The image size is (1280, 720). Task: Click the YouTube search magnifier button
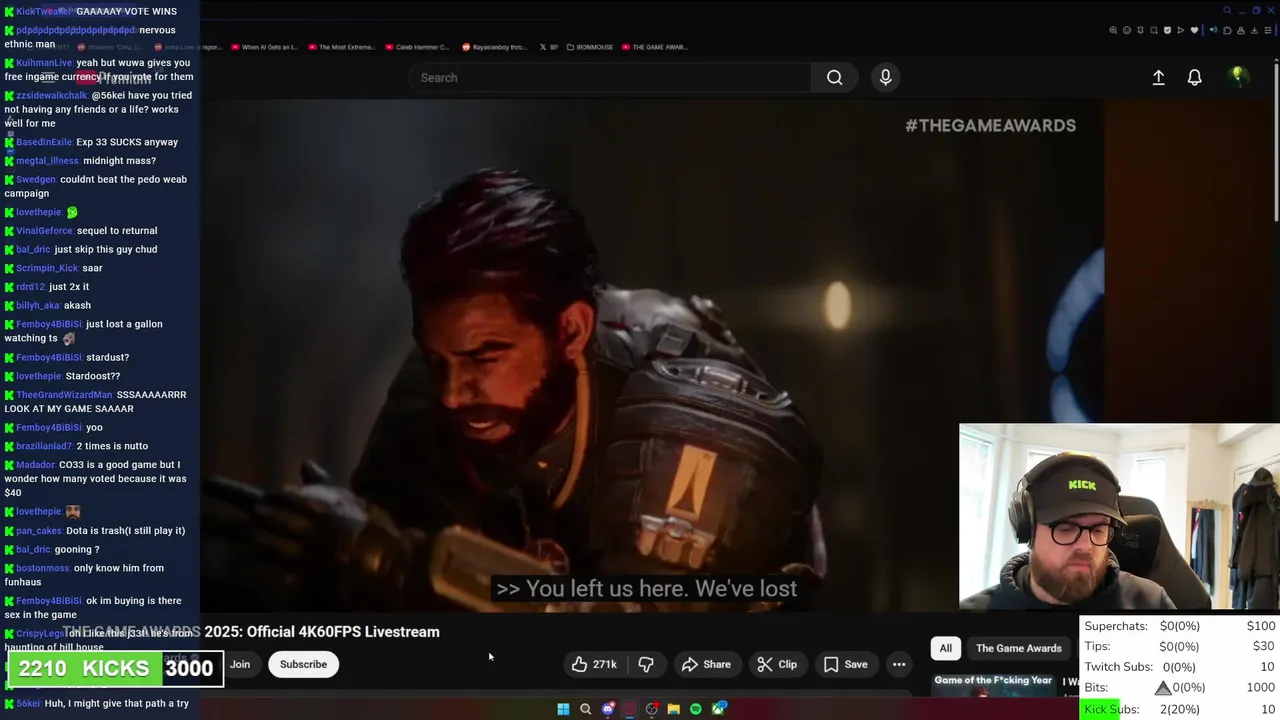pos(834,77)
